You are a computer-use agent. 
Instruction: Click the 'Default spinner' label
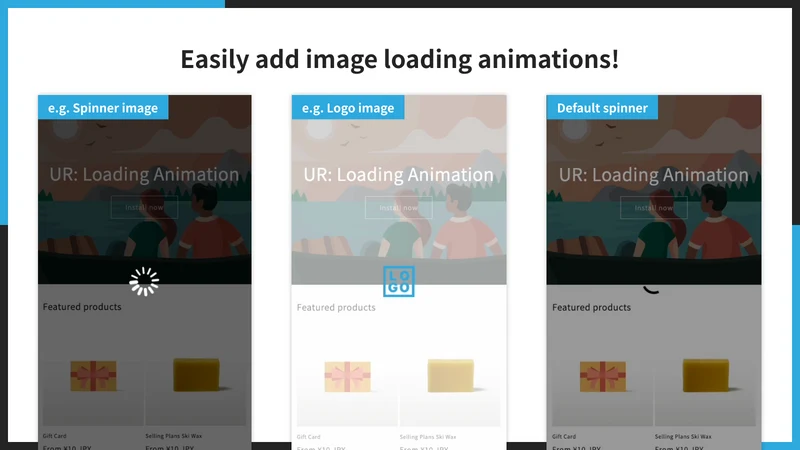point(602,108)
